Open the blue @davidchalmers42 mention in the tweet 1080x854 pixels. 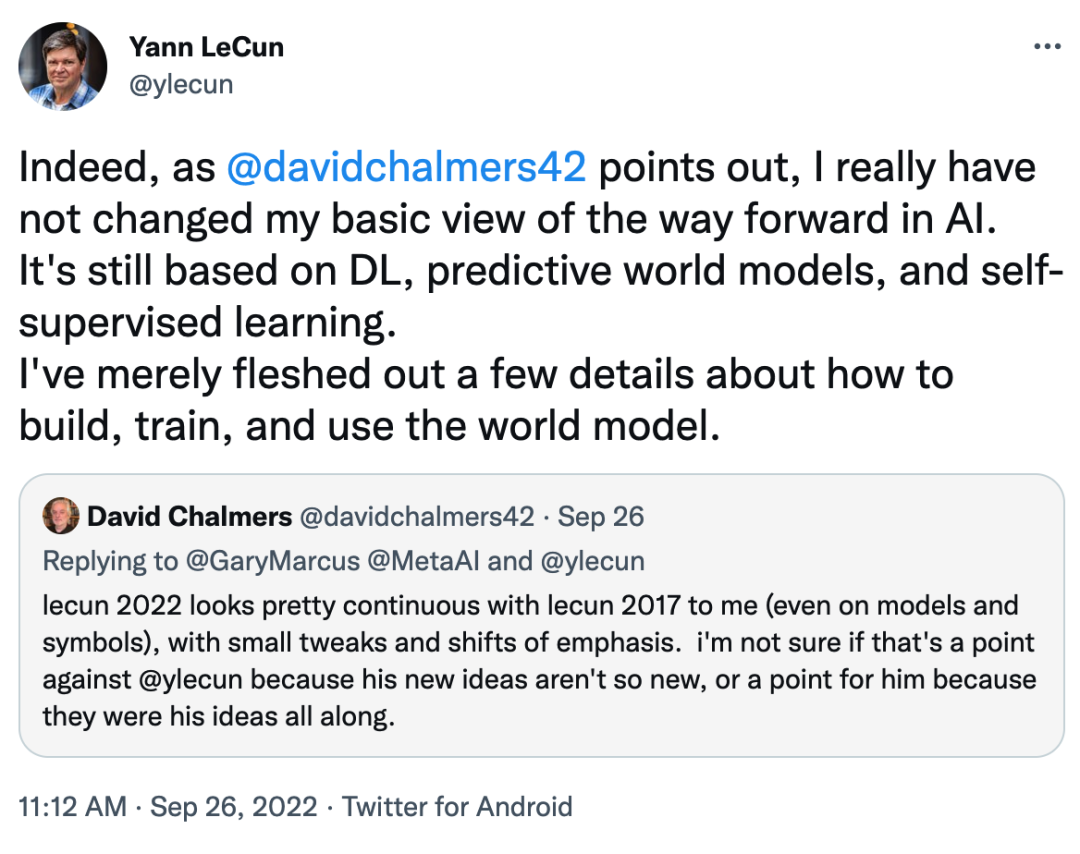(405, 168)
